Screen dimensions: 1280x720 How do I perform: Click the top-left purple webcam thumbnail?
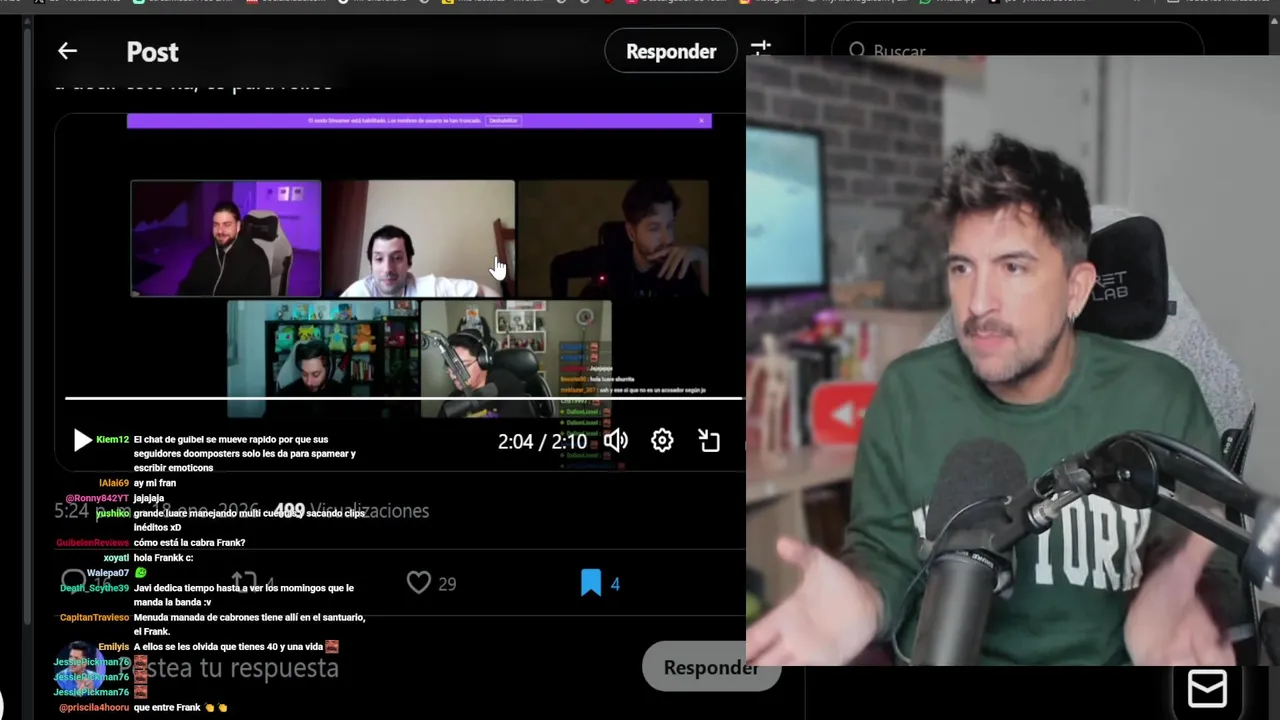(x=226, y=238)
